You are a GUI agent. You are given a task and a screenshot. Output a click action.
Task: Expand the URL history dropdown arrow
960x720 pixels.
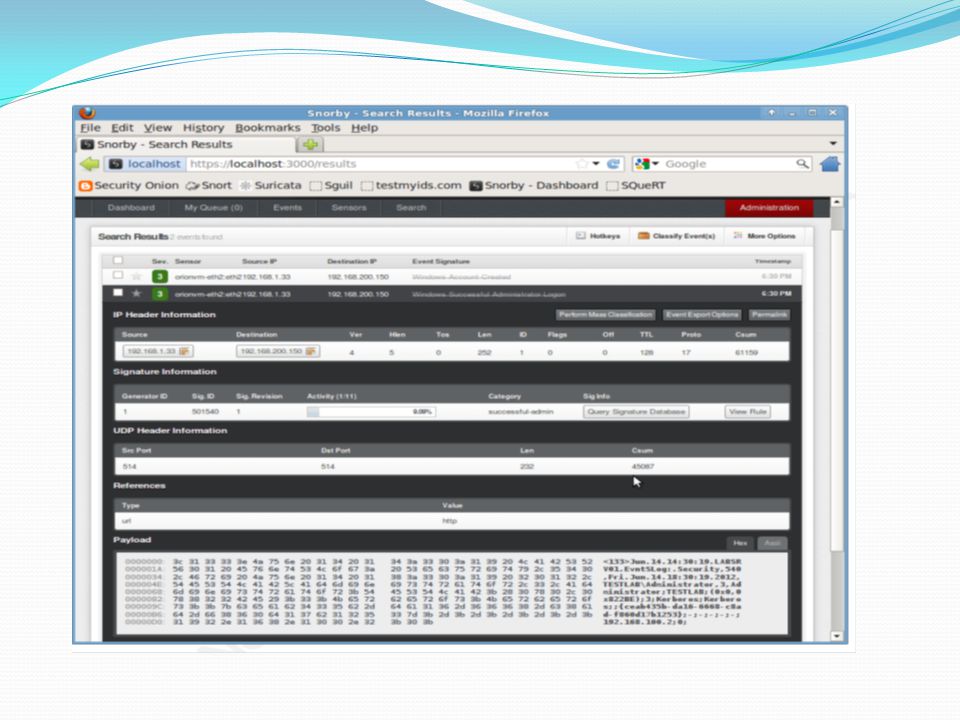[596, 163]
